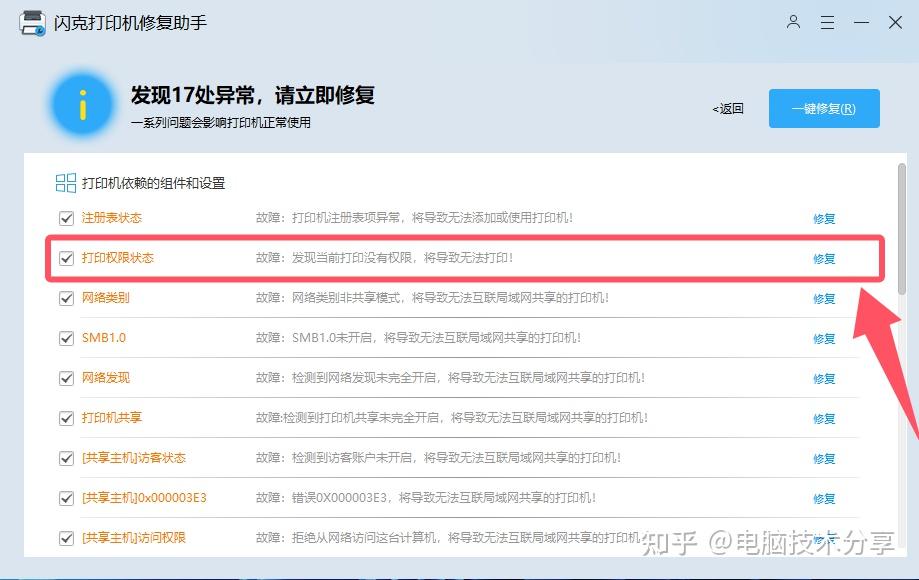Open the user account icon

pyautogui.click(x=793, y=22)
